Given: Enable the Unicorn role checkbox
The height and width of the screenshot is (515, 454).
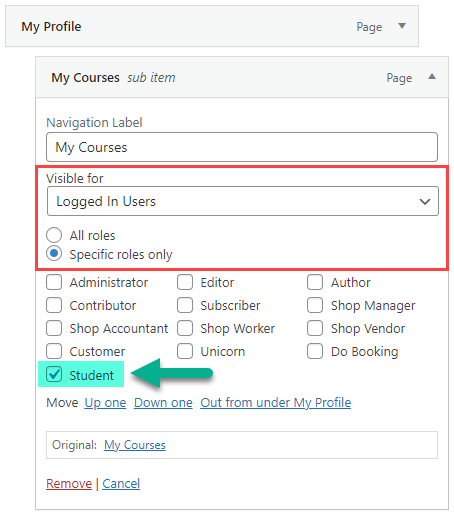Looking at the screenshot, I should [185, 351].
